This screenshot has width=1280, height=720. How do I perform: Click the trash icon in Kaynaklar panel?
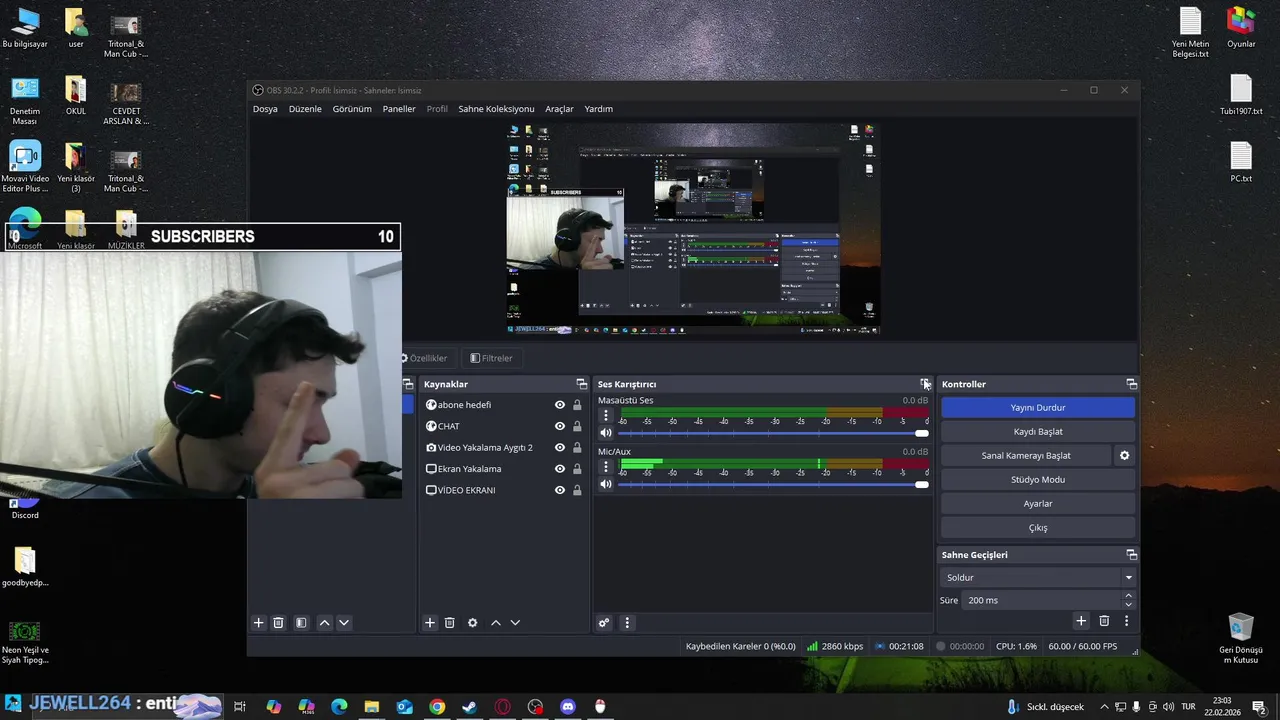[450, 623]
